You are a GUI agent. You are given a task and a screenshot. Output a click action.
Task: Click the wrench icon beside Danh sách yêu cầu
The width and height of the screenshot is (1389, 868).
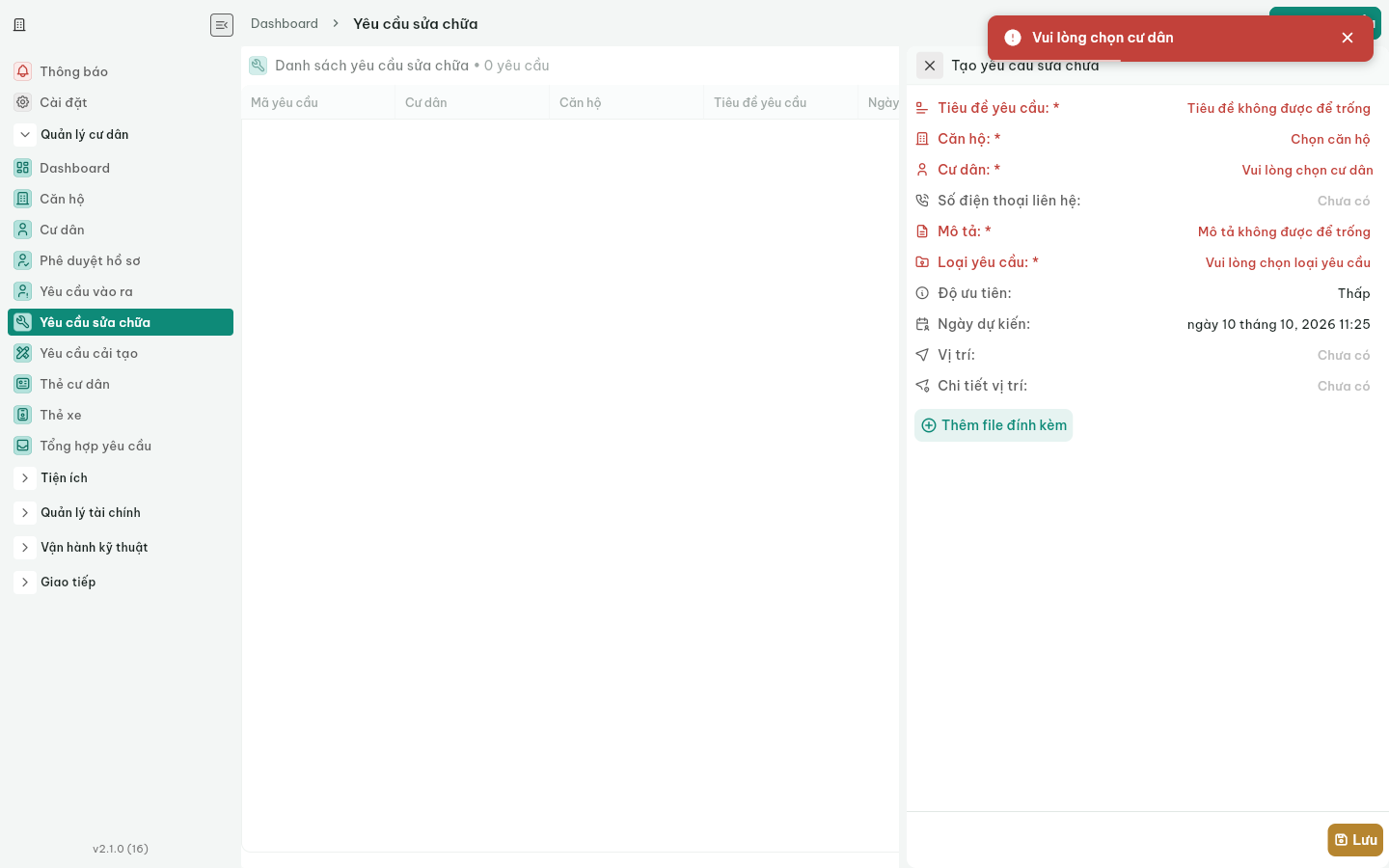(258, 66)
